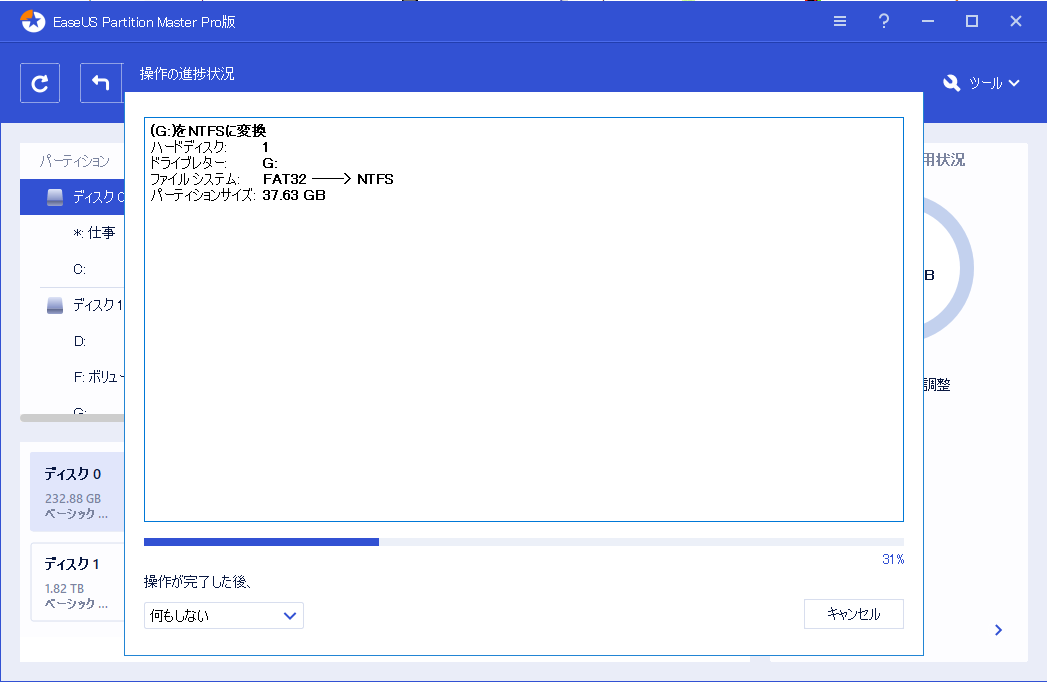Expand the right panel with the chevron arrow
Viewport: 1047px width, 682px height.
pos(998,630)
